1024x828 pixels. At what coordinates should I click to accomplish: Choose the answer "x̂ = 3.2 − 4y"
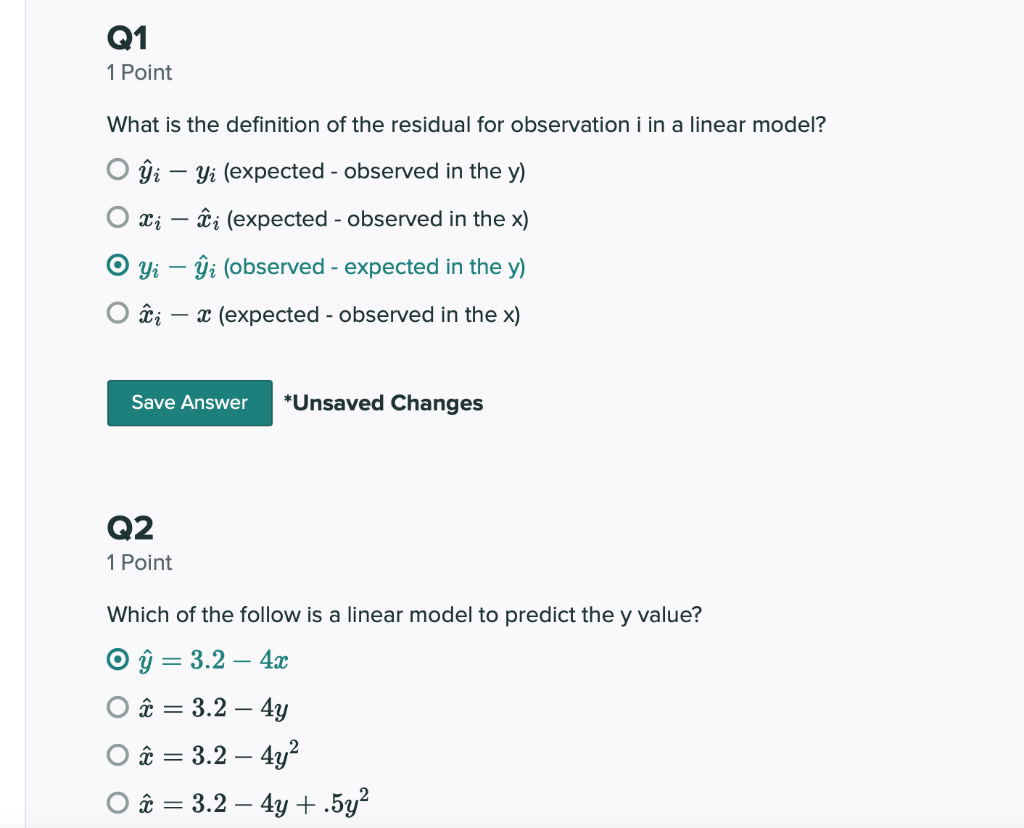pos(117,707)
